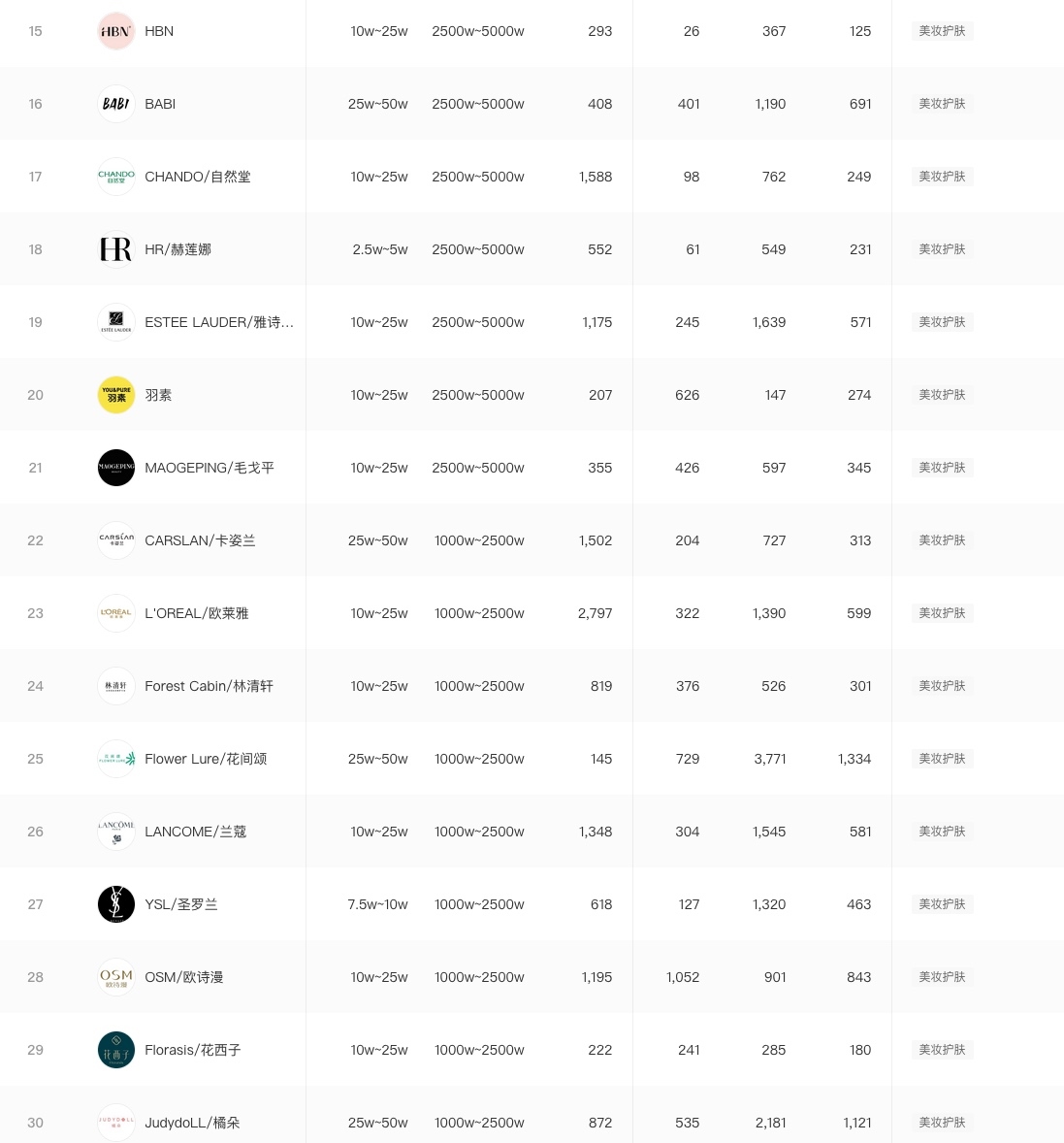
Task: Select the LANCOME/兰蔻 brand name
Action: click(195, 832)
